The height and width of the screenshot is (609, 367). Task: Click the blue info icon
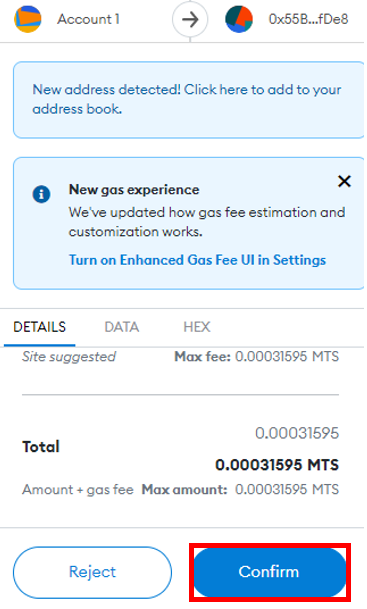point(41,193)
